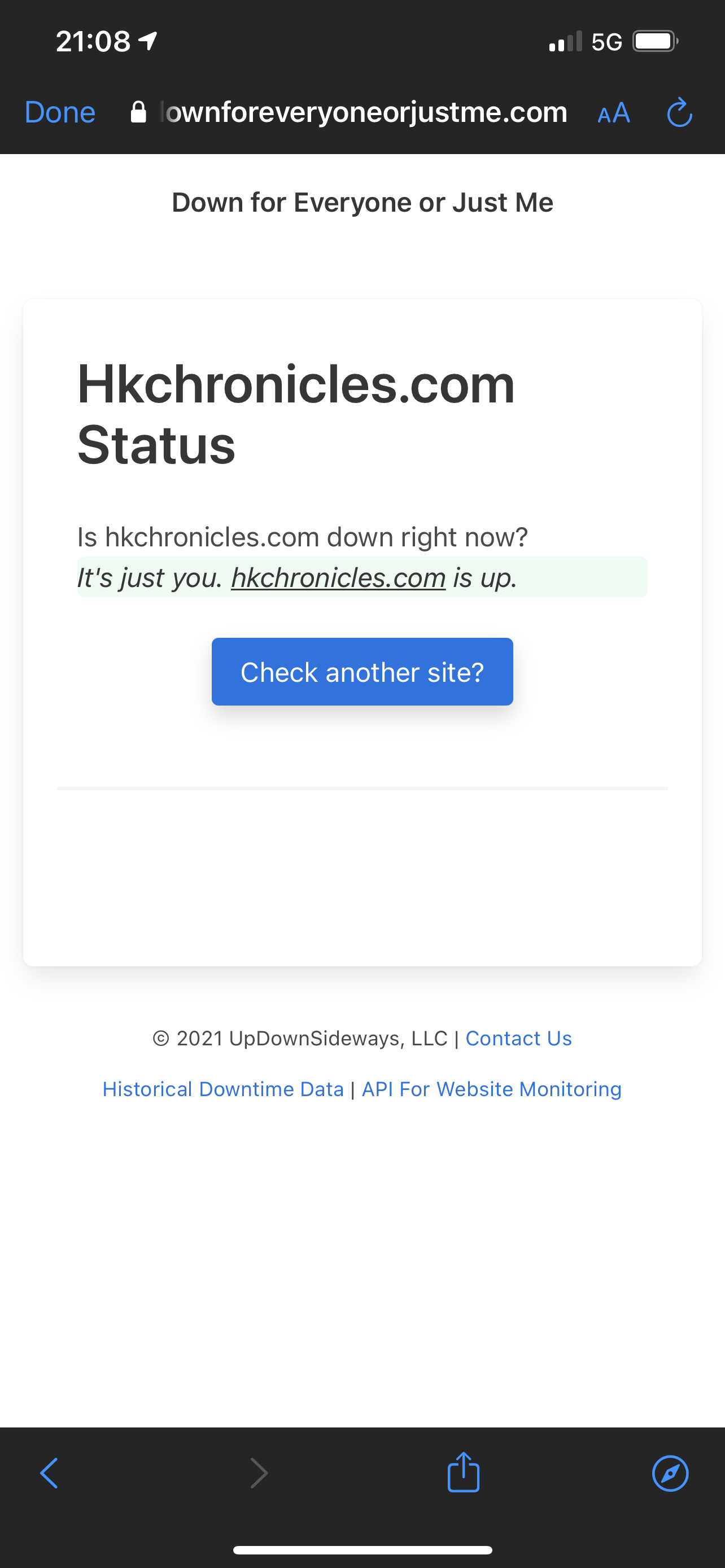Tap the home indicator bar
The height and width of the screenshot is (1568, 725).
[x=362, y=1550]
